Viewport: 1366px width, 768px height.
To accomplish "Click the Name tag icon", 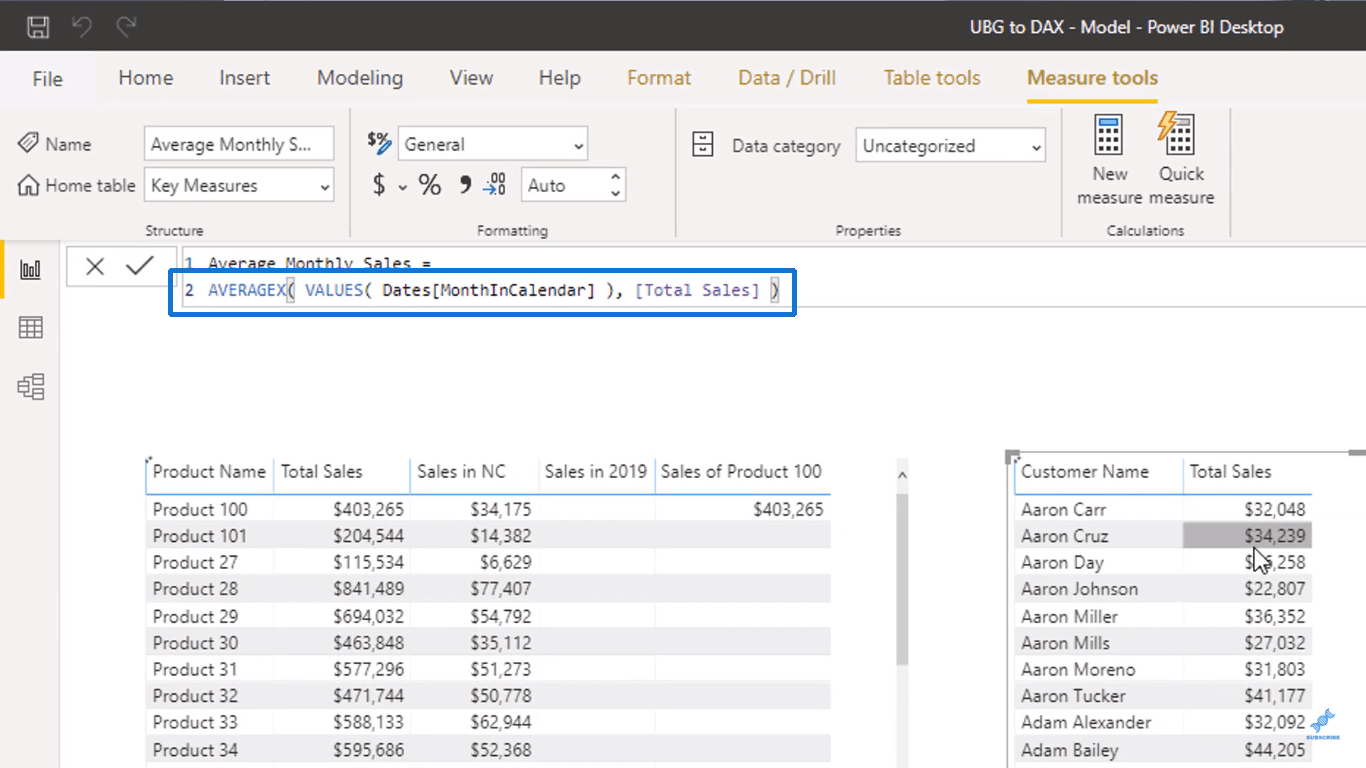I will 29,144.
